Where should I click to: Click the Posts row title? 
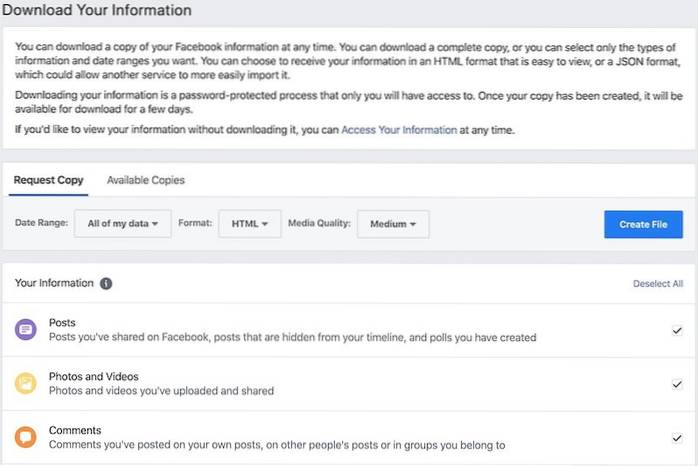(x=62, y=323)
